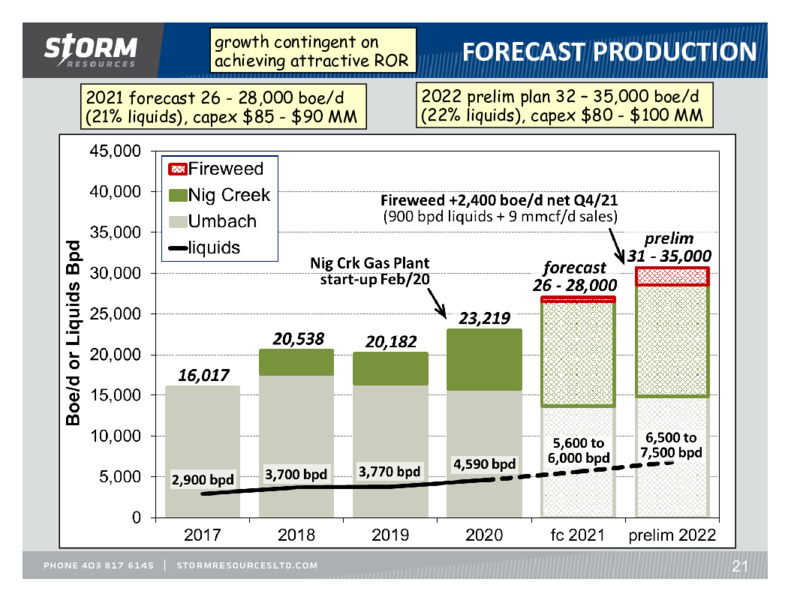
Task: Click the '2020' x-axis label
Action: [x=484, y=535]
